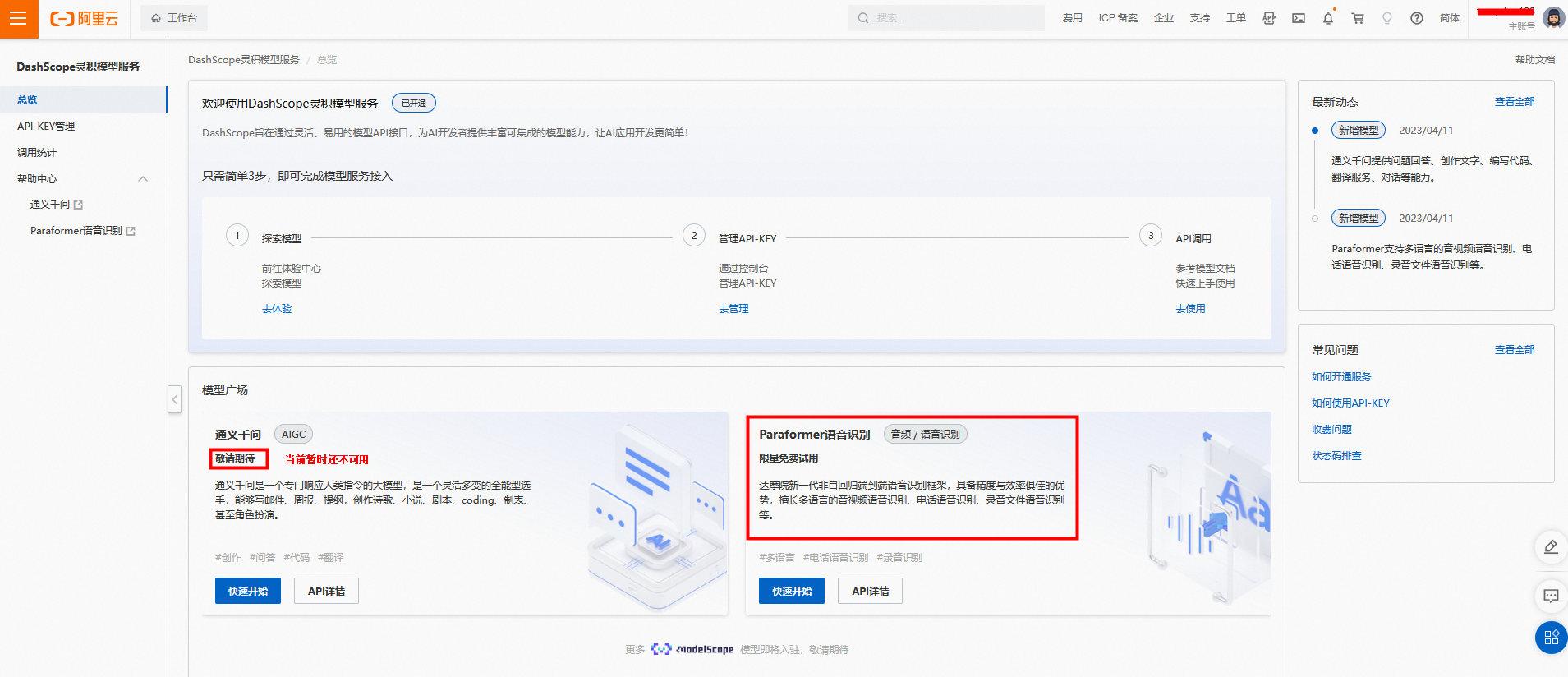
Task: Open the help question mark icon
Action: pos(1417,18)
